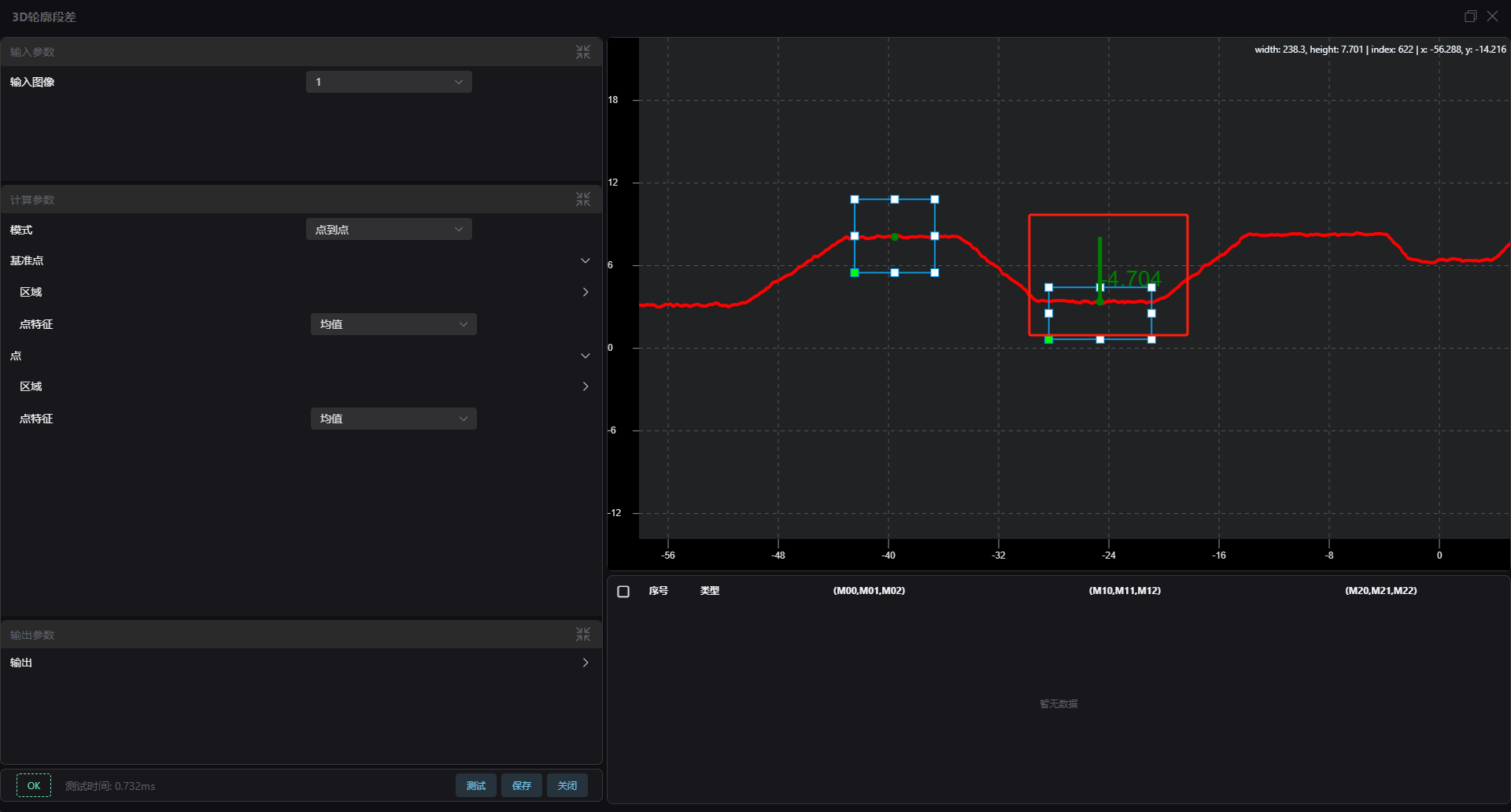
Task: Collapse the 输出参数 panel icon
Action: click(582, 634)
